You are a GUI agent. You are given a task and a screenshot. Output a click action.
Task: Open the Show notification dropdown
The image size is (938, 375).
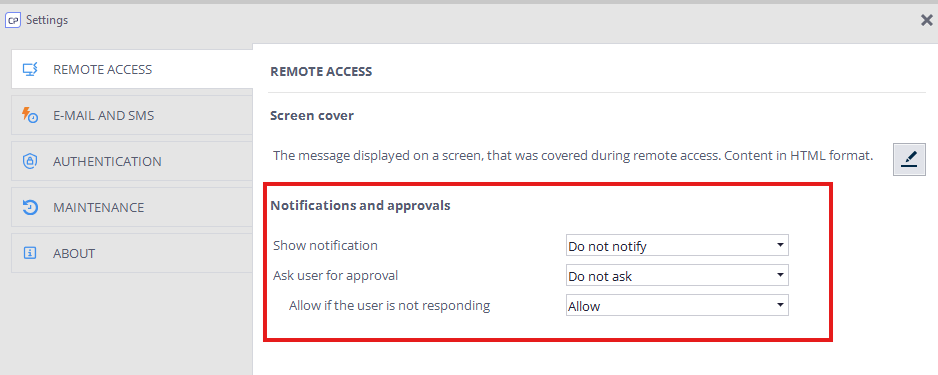click(677, 245)
